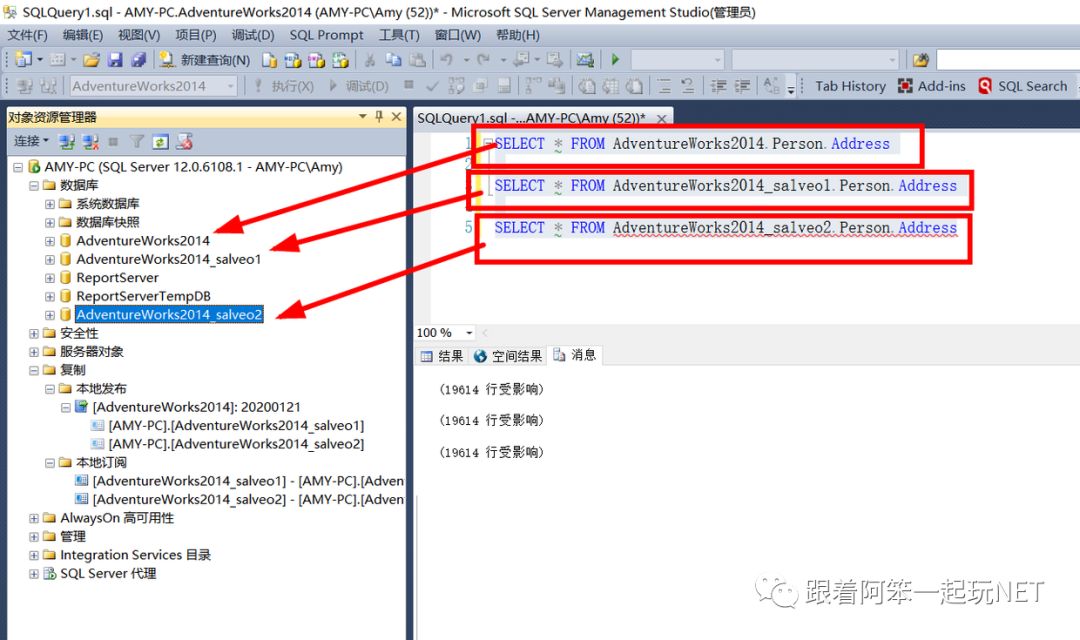The height and width of the screenshot is (640, 1080).
Task: Open SQL Search
Action: point(1023,86)
